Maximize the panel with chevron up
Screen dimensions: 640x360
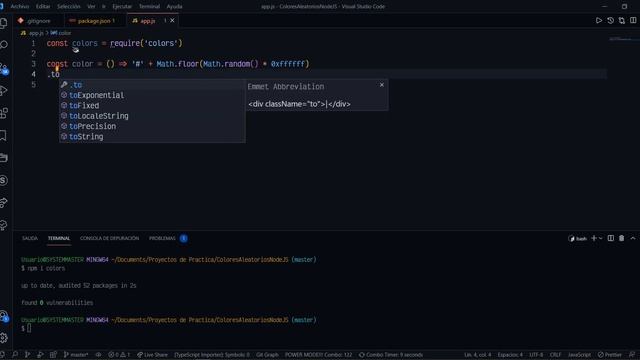[x=633, y=238]
